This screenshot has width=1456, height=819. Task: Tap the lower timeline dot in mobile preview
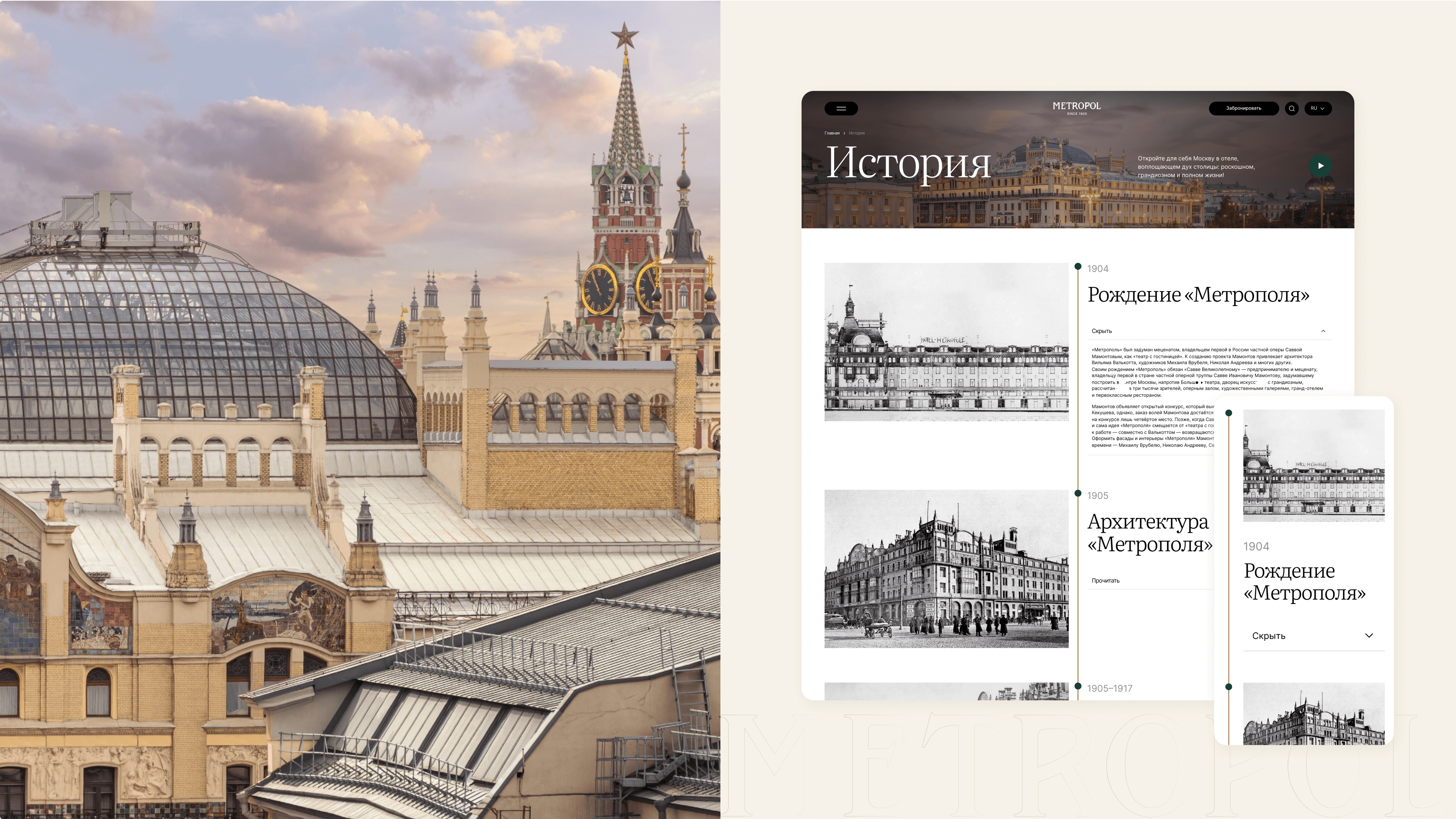[1228, 687]
